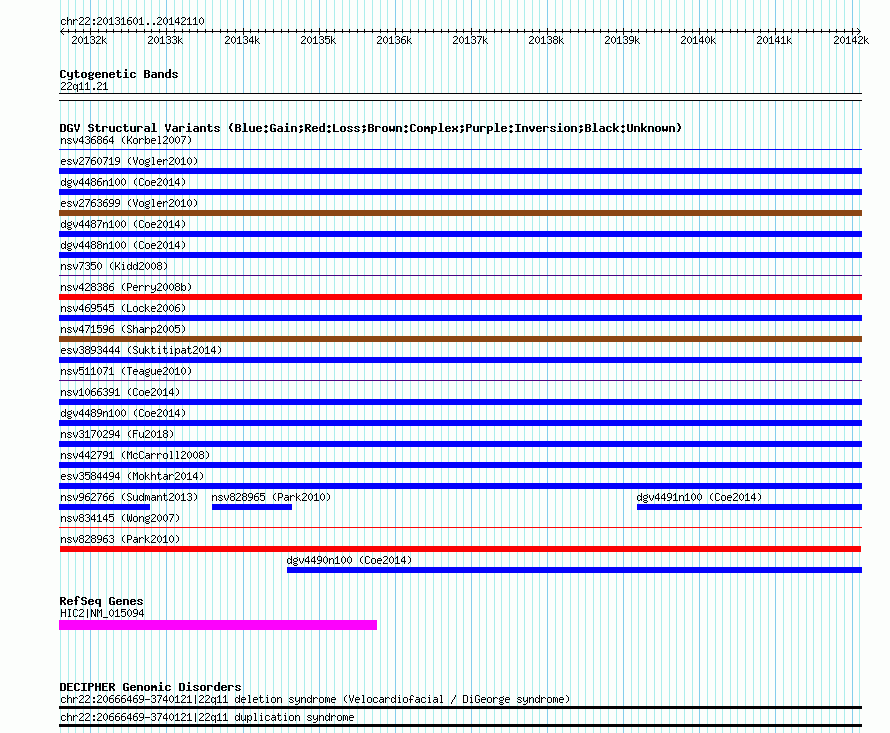The height and width of the screenshot is (733, 890).
Task: Select the nsv471596 (Sharp2005) brown bar
Action: (460, 339)
